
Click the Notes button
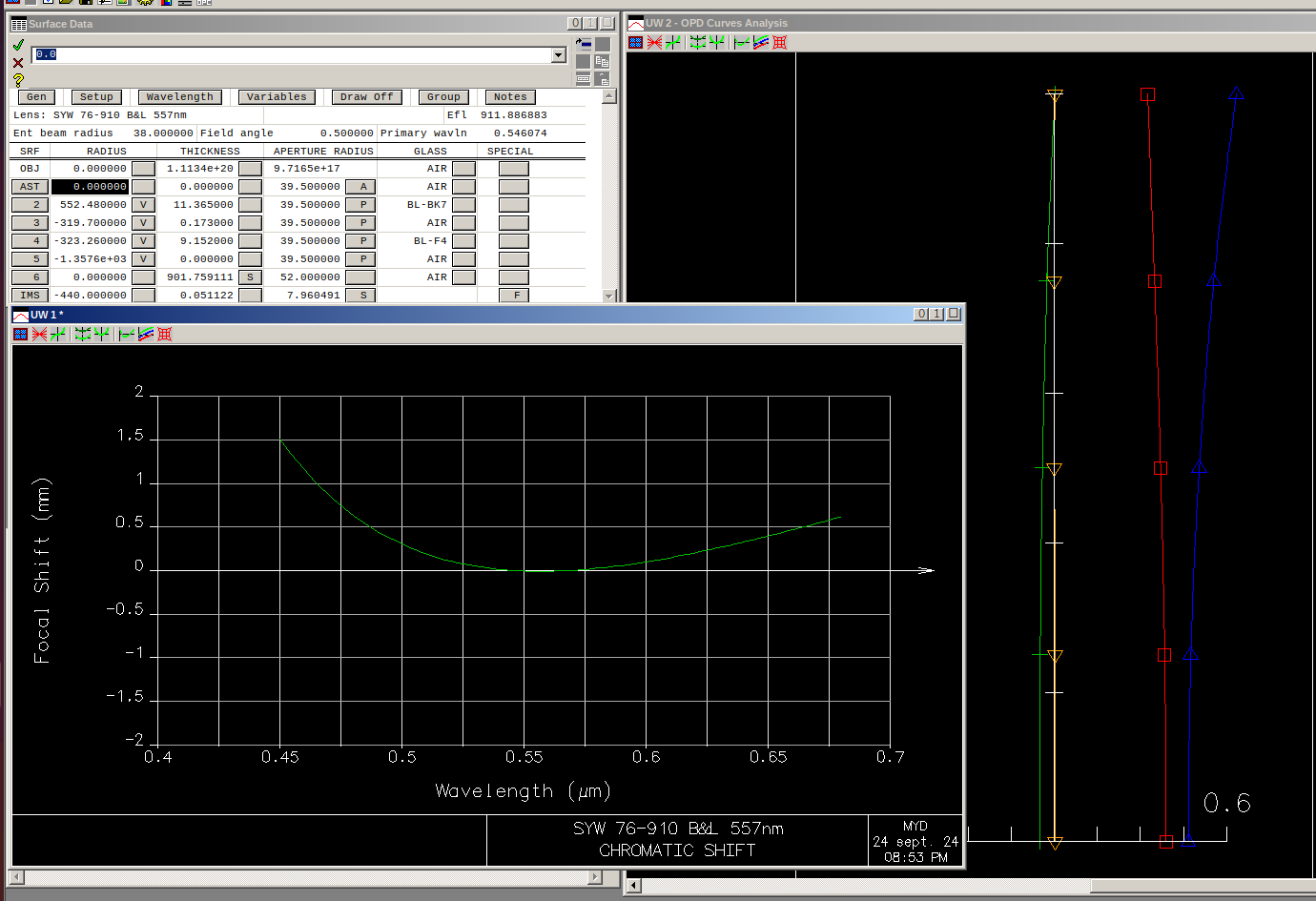[x=510, y=97]
